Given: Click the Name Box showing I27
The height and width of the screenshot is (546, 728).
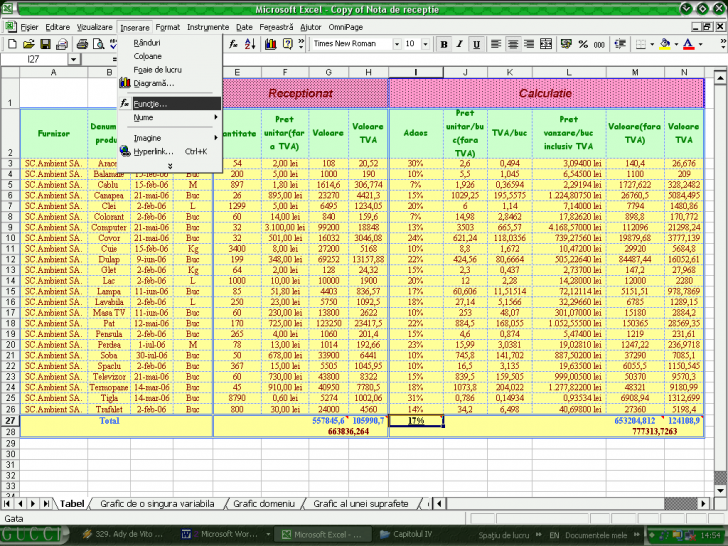Looking at the screenshot, I should (x=35, y=59).
